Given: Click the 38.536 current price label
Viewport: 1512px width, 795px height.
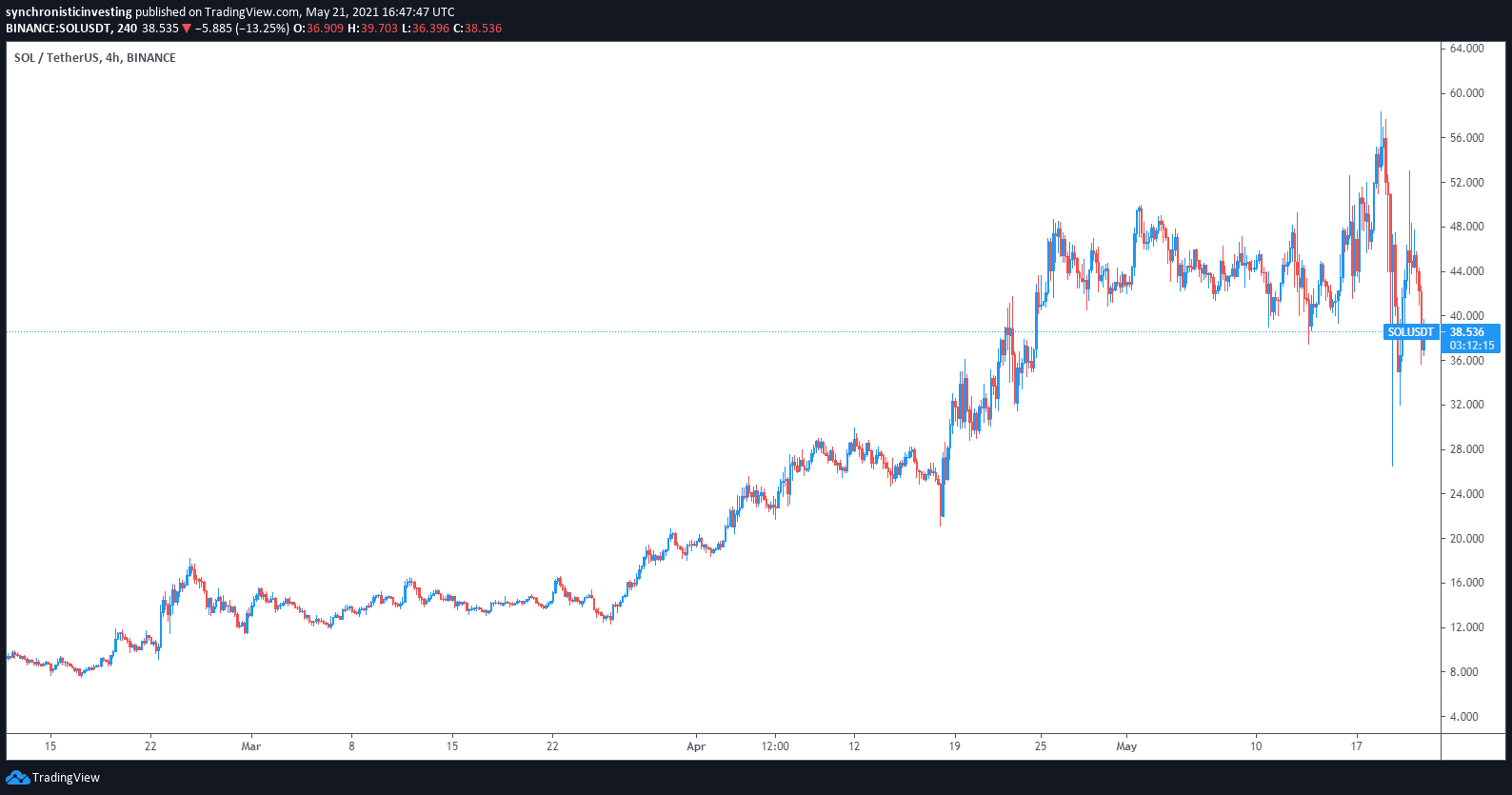Looking at the screenshot, I should coord(1467,332).
